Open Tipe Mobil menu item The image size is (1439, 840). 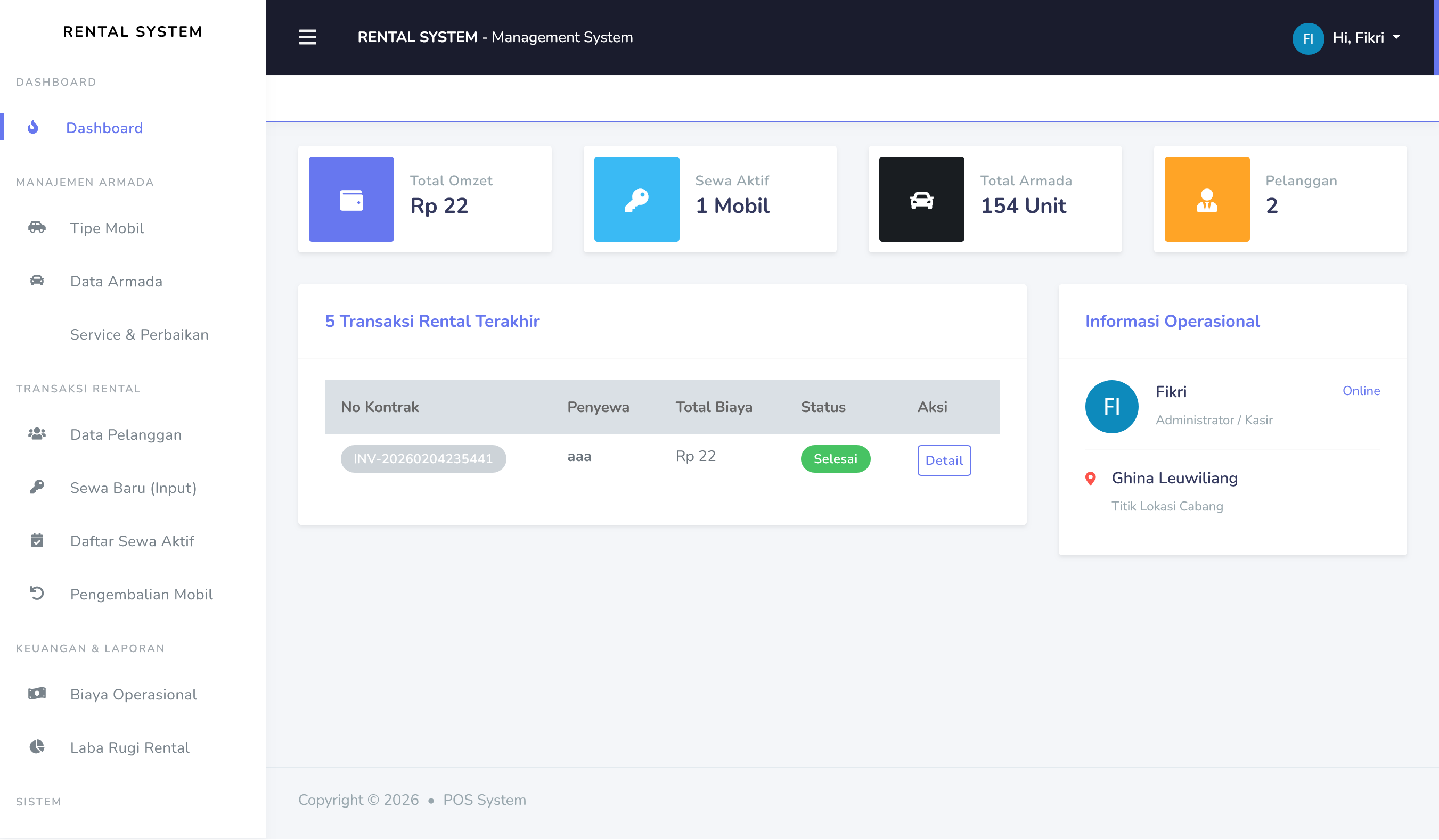pyautogui.click(x=107, y=228)
